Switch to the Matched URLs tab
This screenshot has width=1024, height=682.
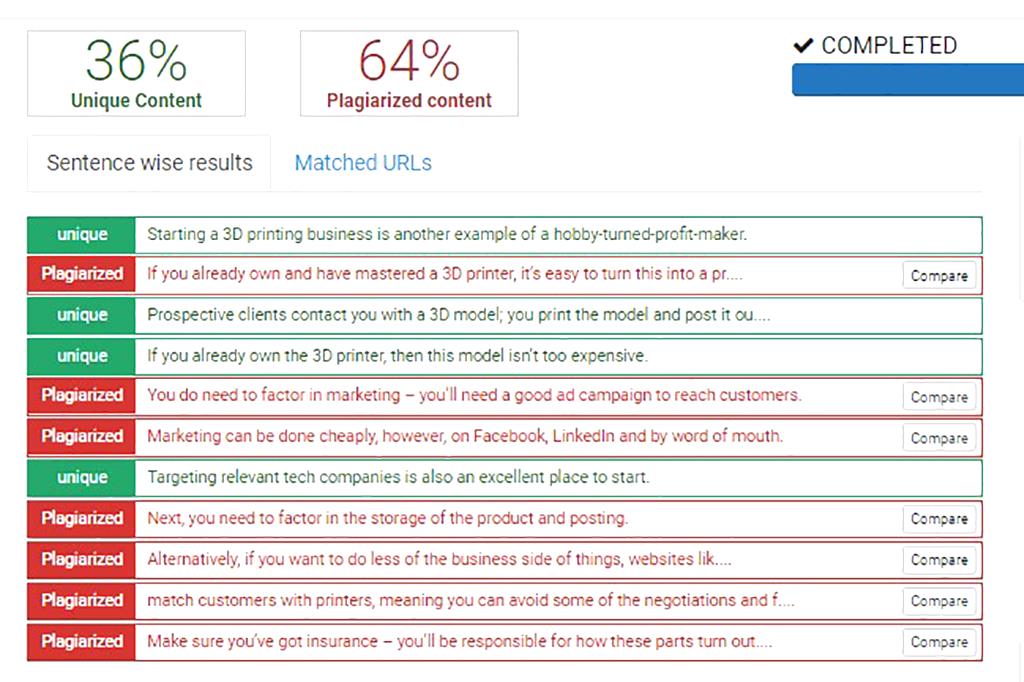coord(363,162)
